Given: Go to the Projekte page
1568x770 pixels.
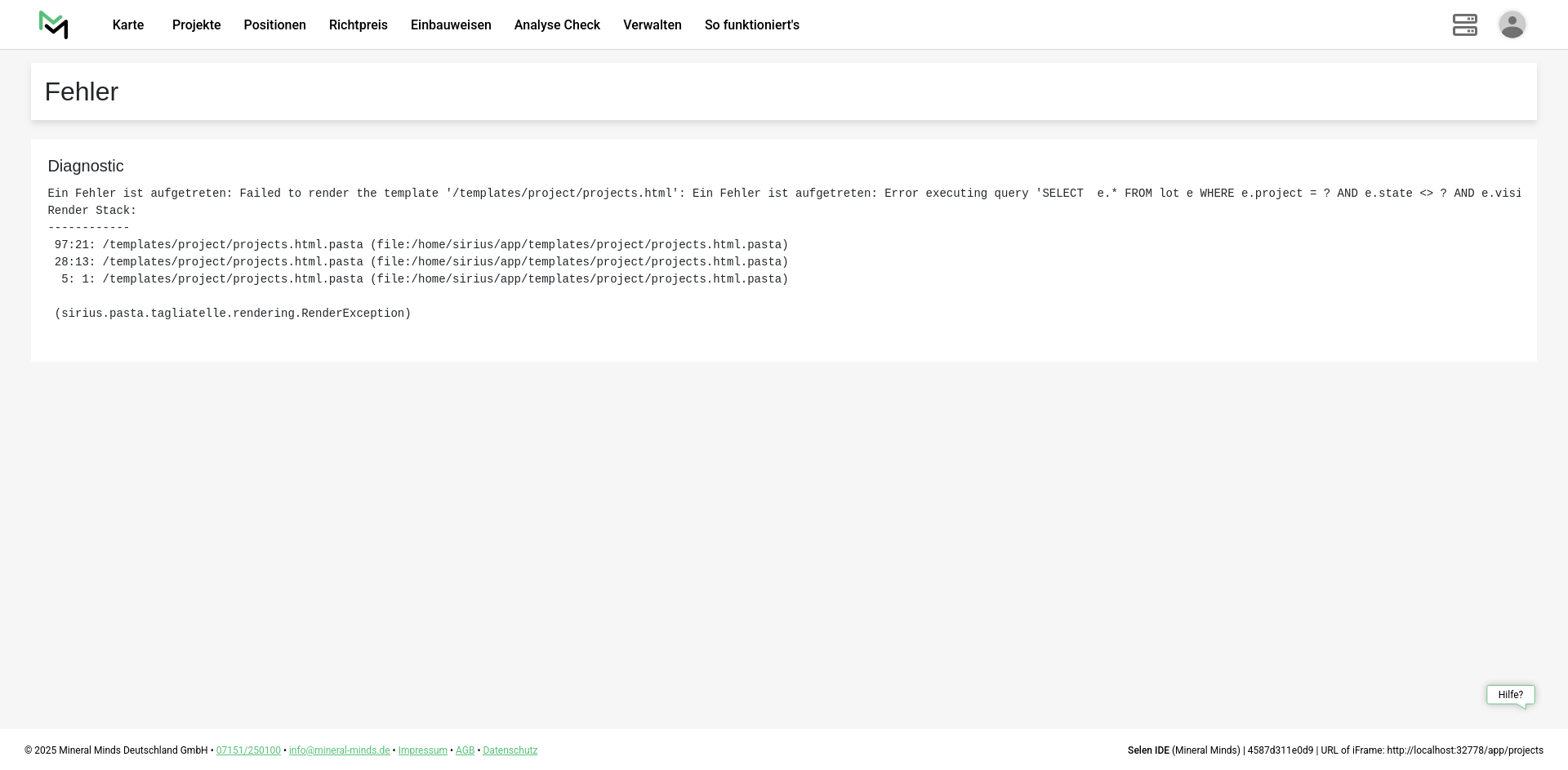Looking at the screenshot, I should pyautogui.click(x=196, y=25).
